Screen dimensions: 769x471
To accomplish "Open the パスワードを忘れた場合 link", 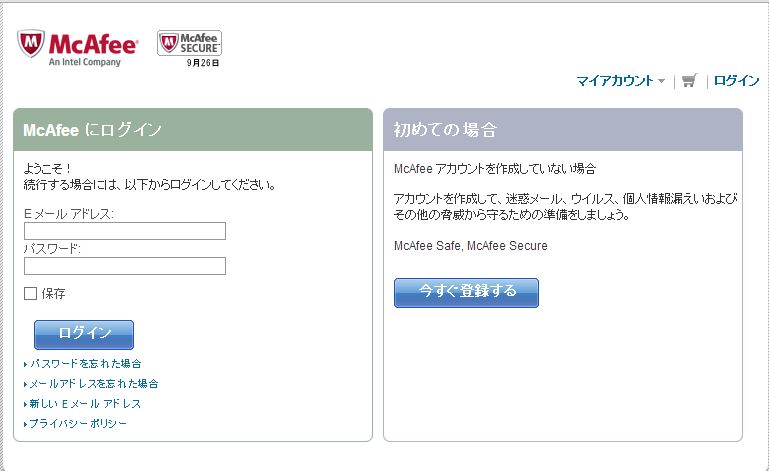I will tap(86, 364).
